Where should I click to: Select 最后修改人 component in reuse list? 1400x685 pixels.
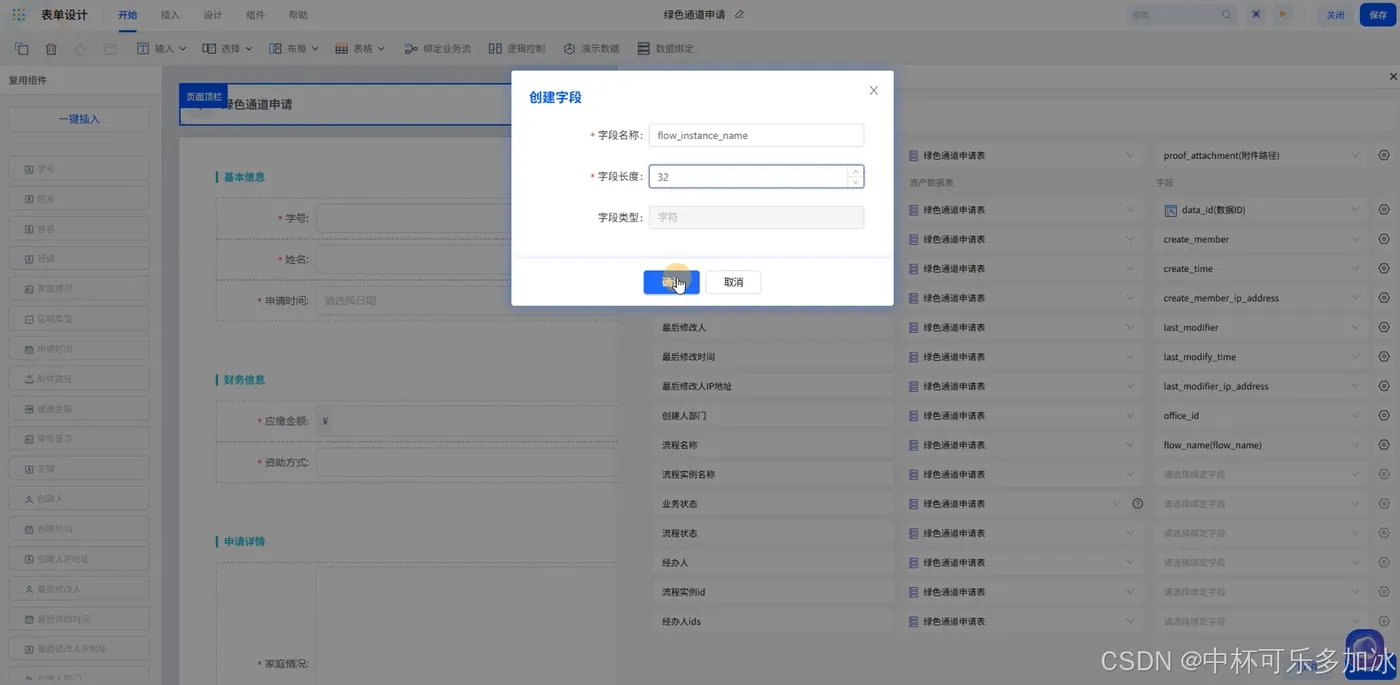[79, 588]
